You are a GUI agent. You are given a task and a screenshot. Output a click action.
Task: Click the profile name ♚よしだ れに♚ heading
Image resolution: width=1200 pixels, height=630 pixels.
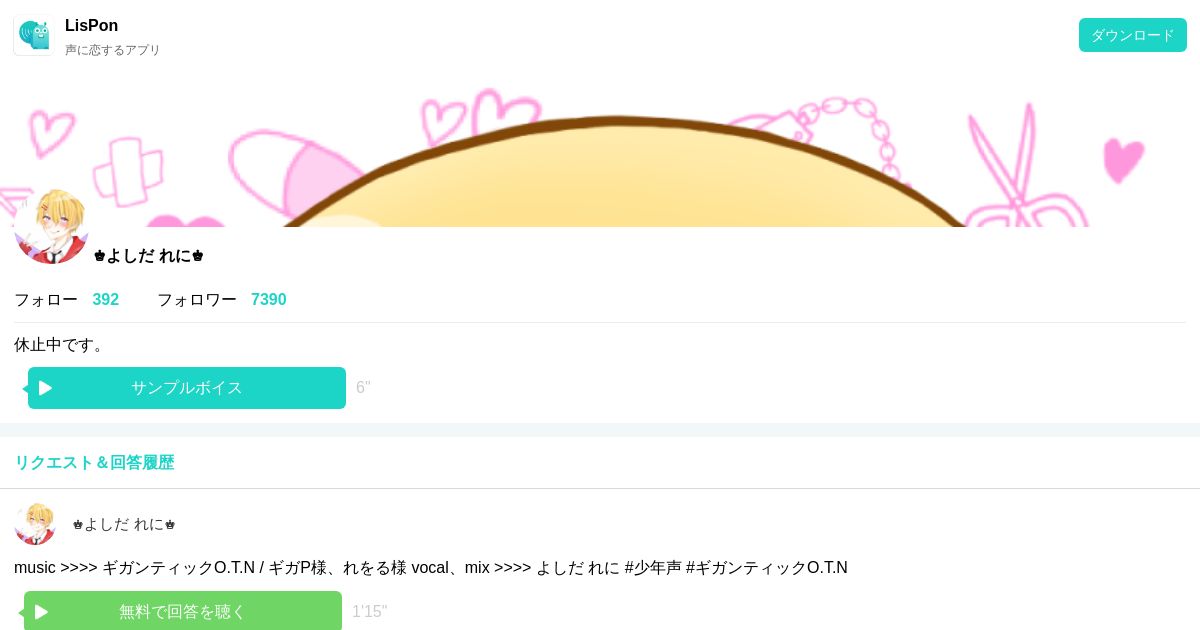click(x=149, y=255)
